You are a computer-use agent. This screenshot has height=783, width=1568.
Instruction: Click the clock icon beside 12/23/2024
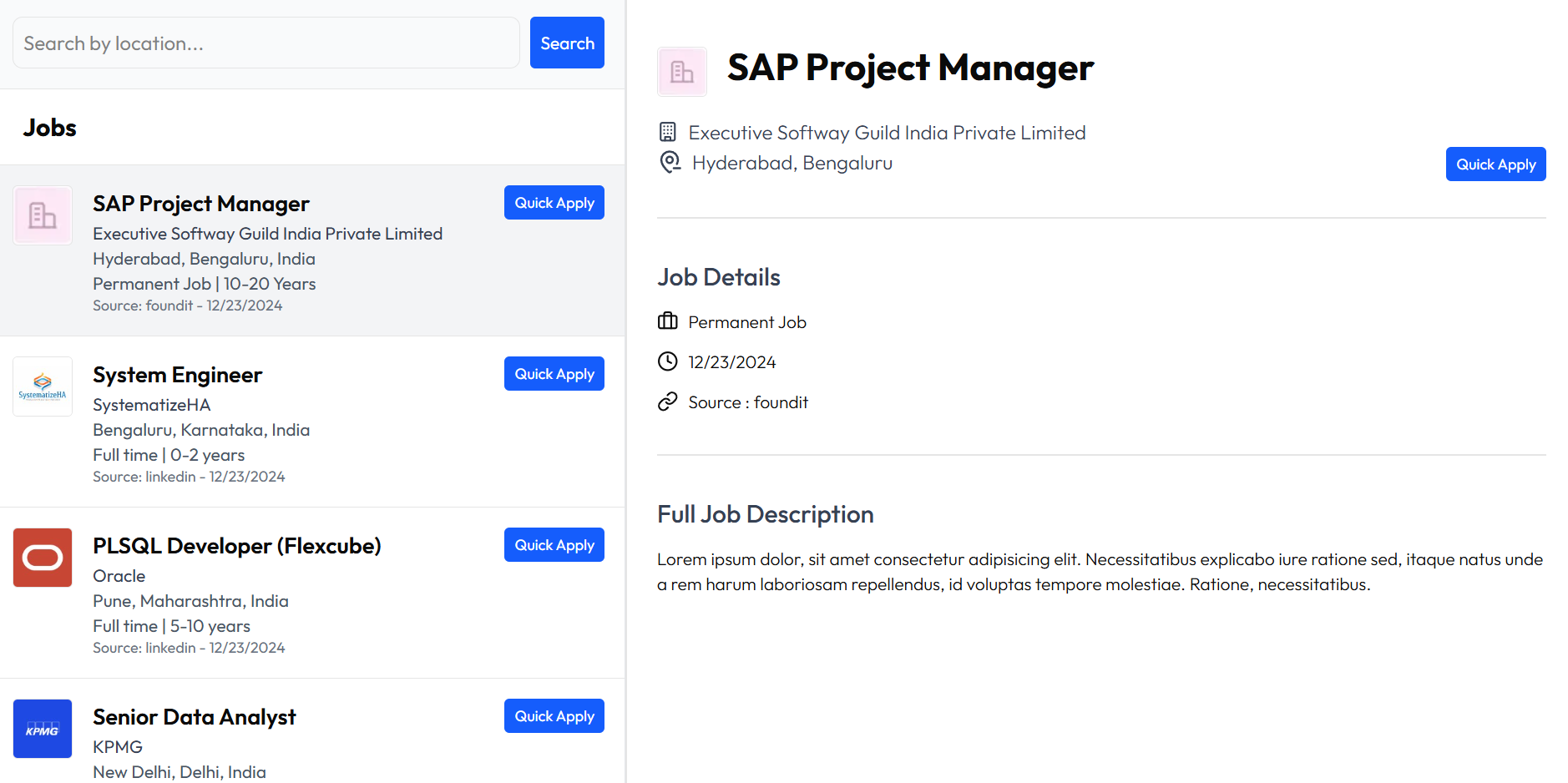668,361
